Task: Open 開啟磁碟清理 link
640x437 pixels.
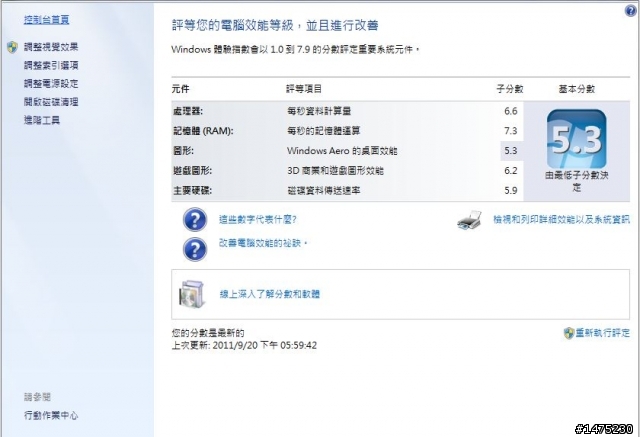Action: pos(51,102)
